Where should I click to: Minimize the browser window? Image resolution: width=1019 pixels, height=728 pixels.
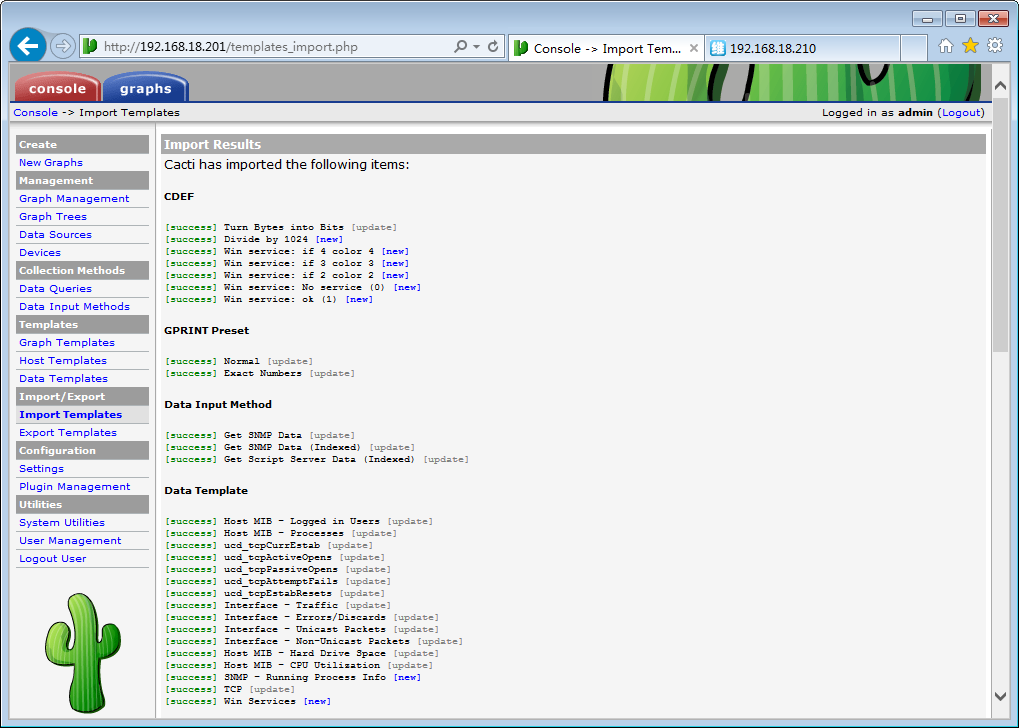click(x=927, y=19)
